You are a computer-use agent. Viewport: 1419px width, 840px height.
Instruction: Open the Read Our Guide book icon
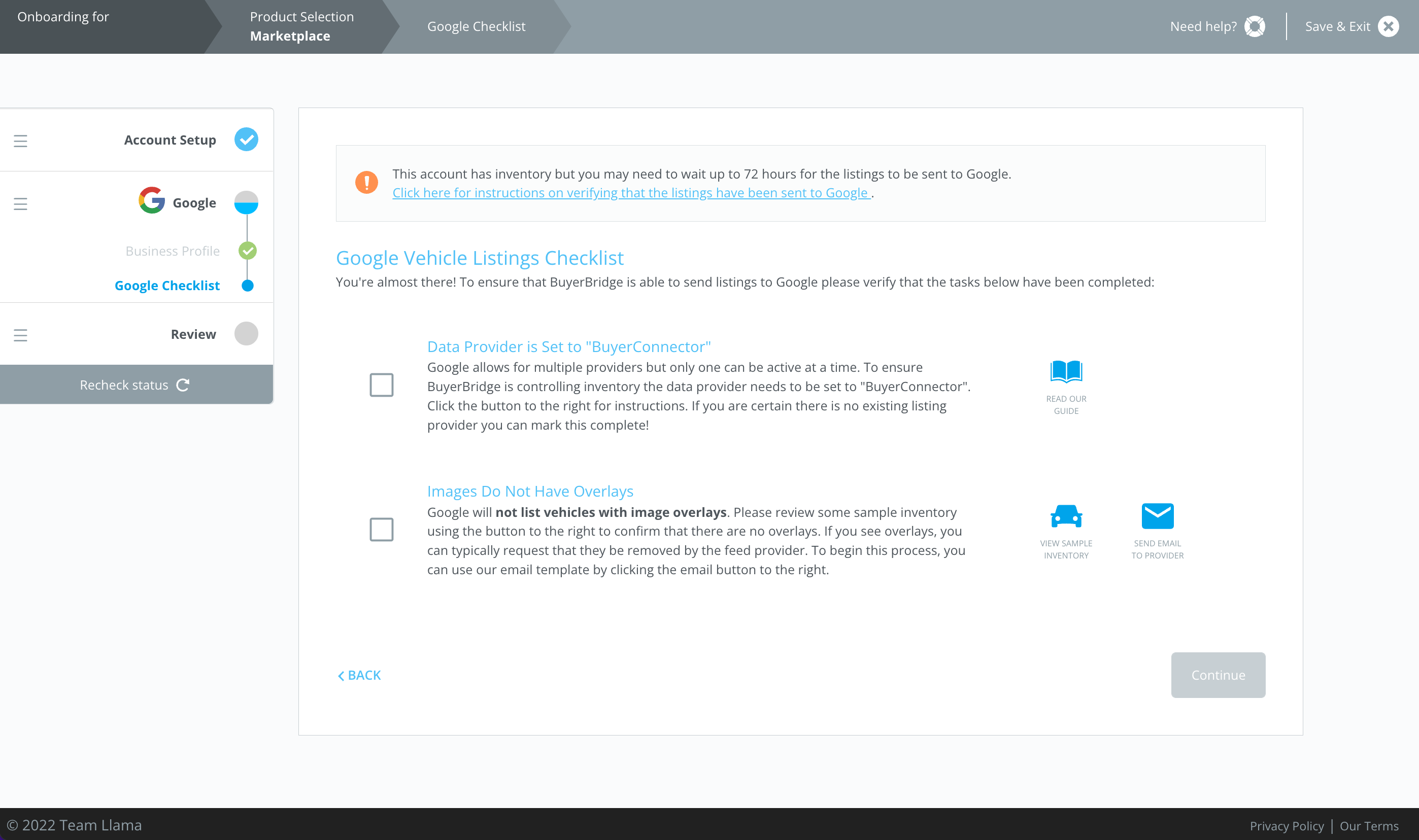pyautogui.click(x=1066, y=371)
